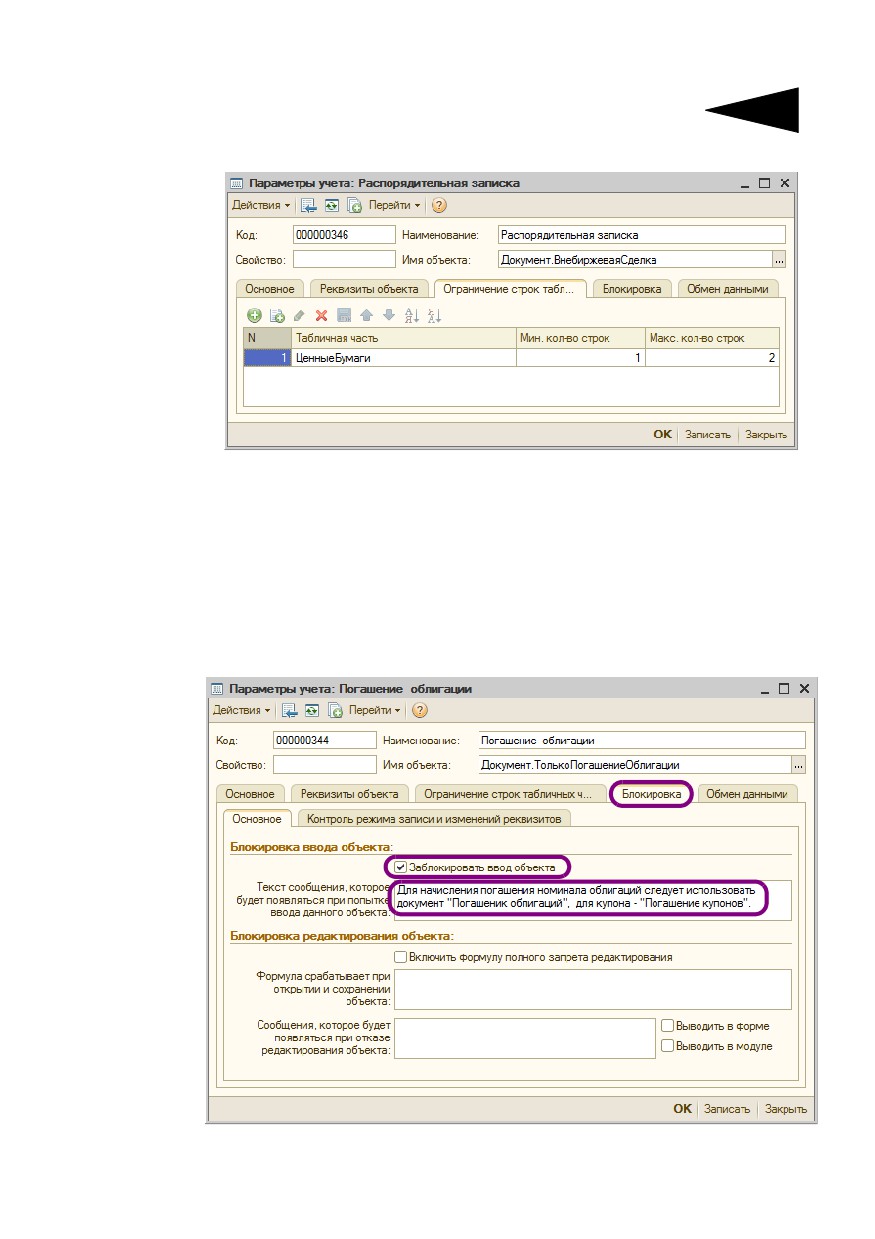
Task: Click the red Delete row icon in table toolbar
Action: point(321,315)
